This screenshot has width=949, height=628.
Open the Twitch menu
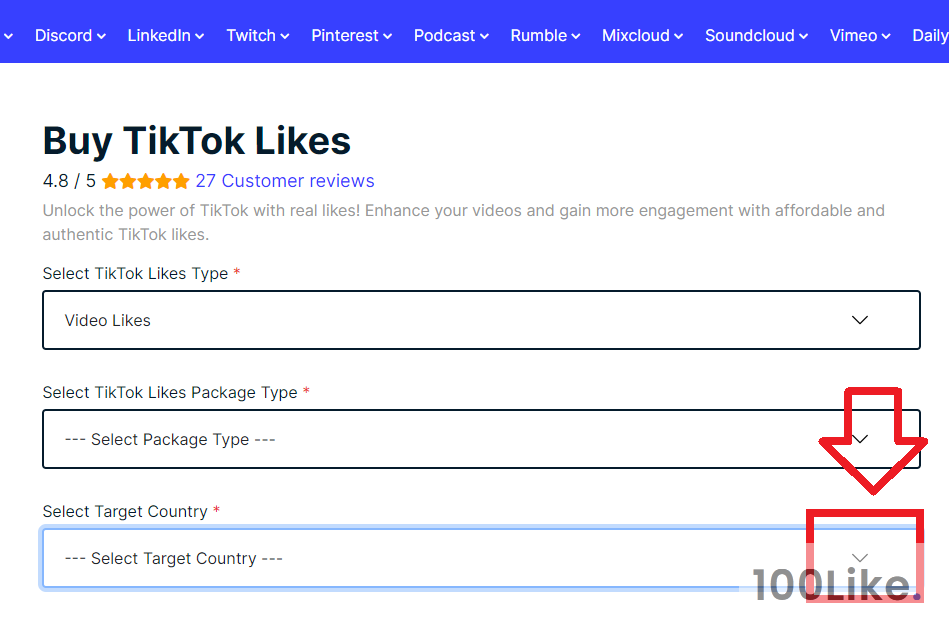click(x=258, y=36)
